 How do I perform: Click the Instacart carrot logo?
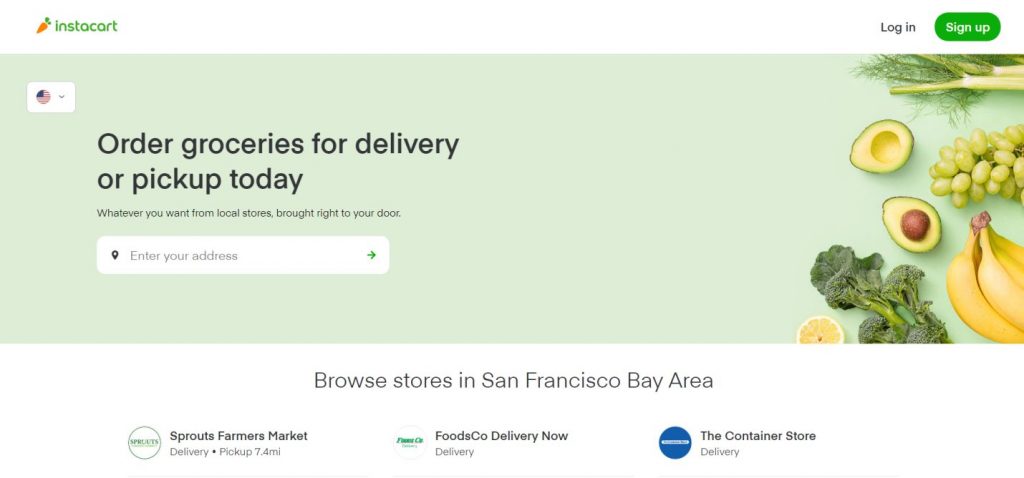(x=43, y=26)
